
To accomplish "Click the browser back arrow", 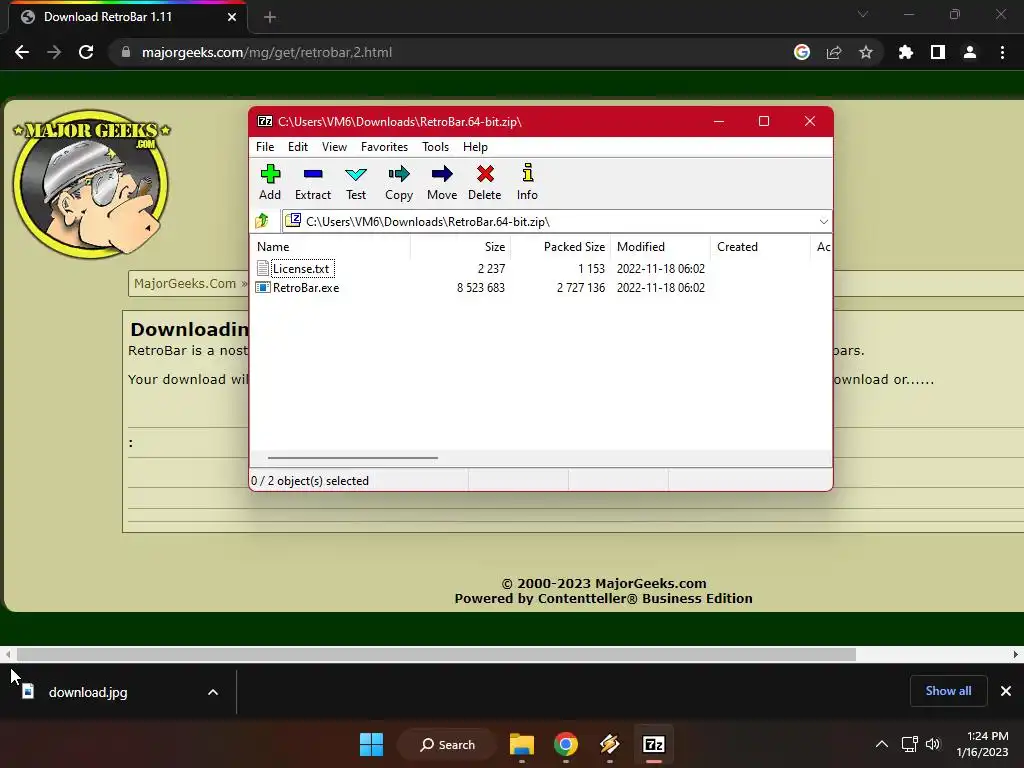I will click(x=22, y=52).
